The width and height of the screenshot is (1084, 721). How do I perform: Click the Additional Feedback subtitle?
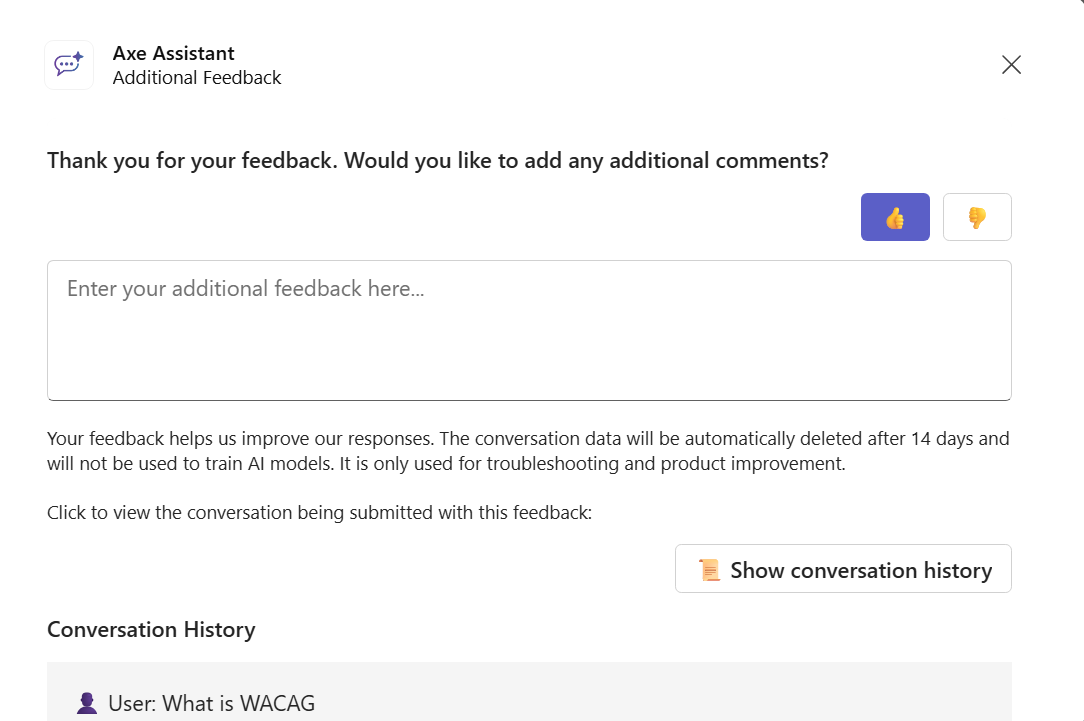(x=197, y=78)
